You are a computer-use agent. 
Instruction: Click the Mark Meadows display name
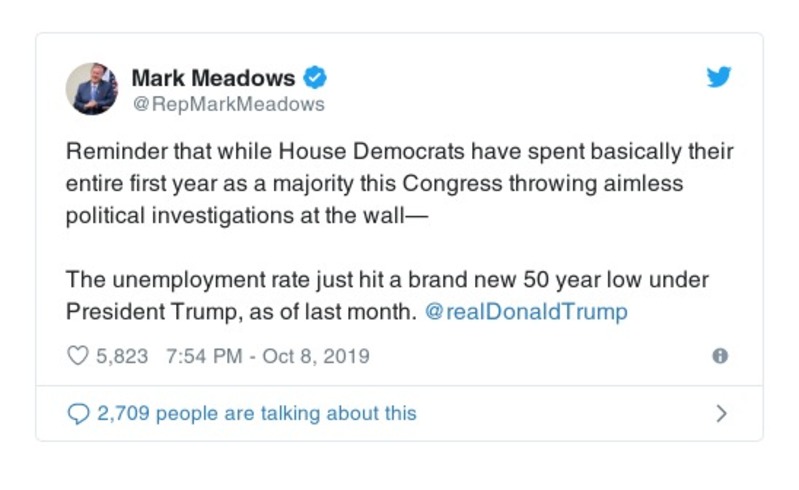(x=213, y=78)
